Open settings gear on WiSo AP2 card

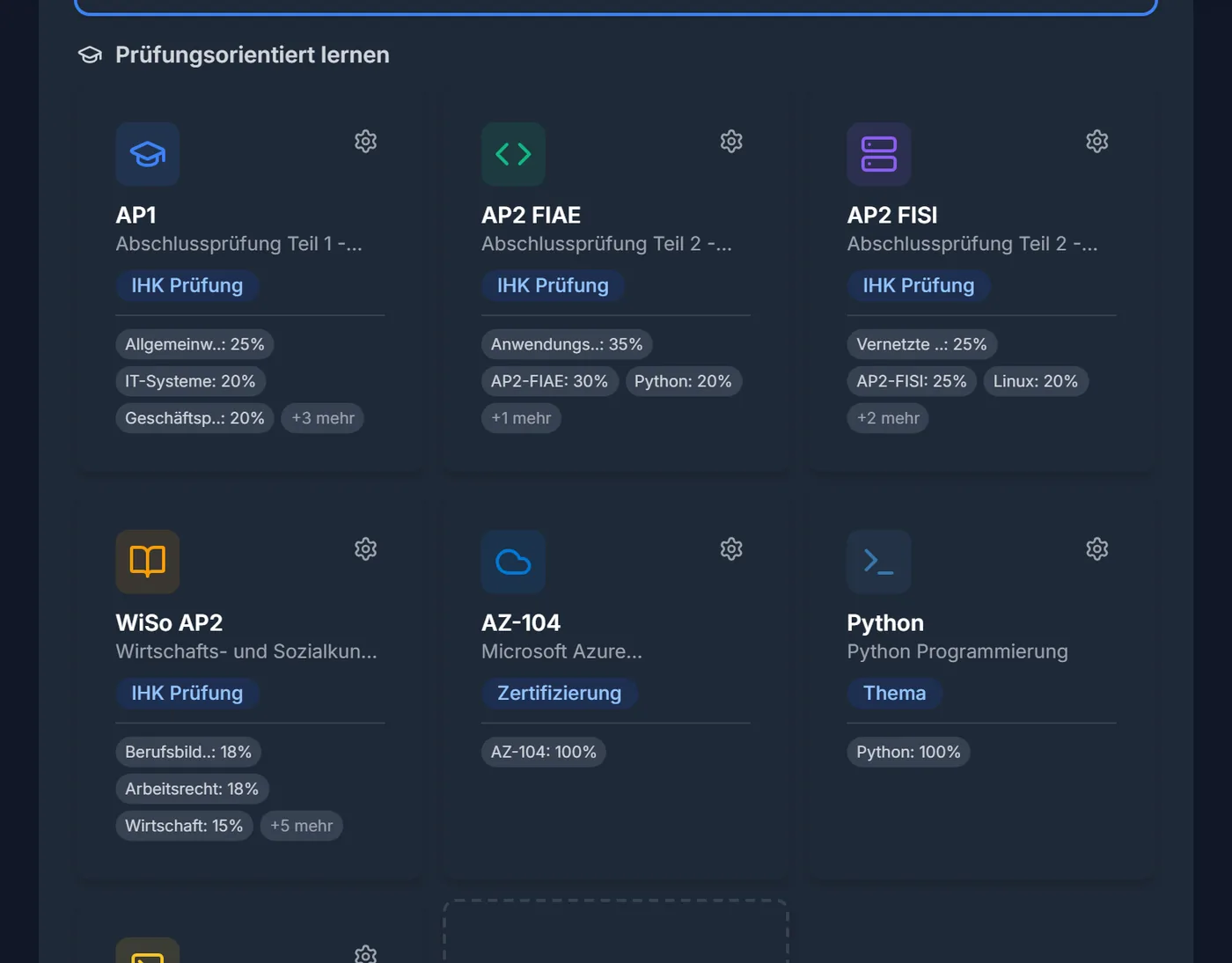365,548
